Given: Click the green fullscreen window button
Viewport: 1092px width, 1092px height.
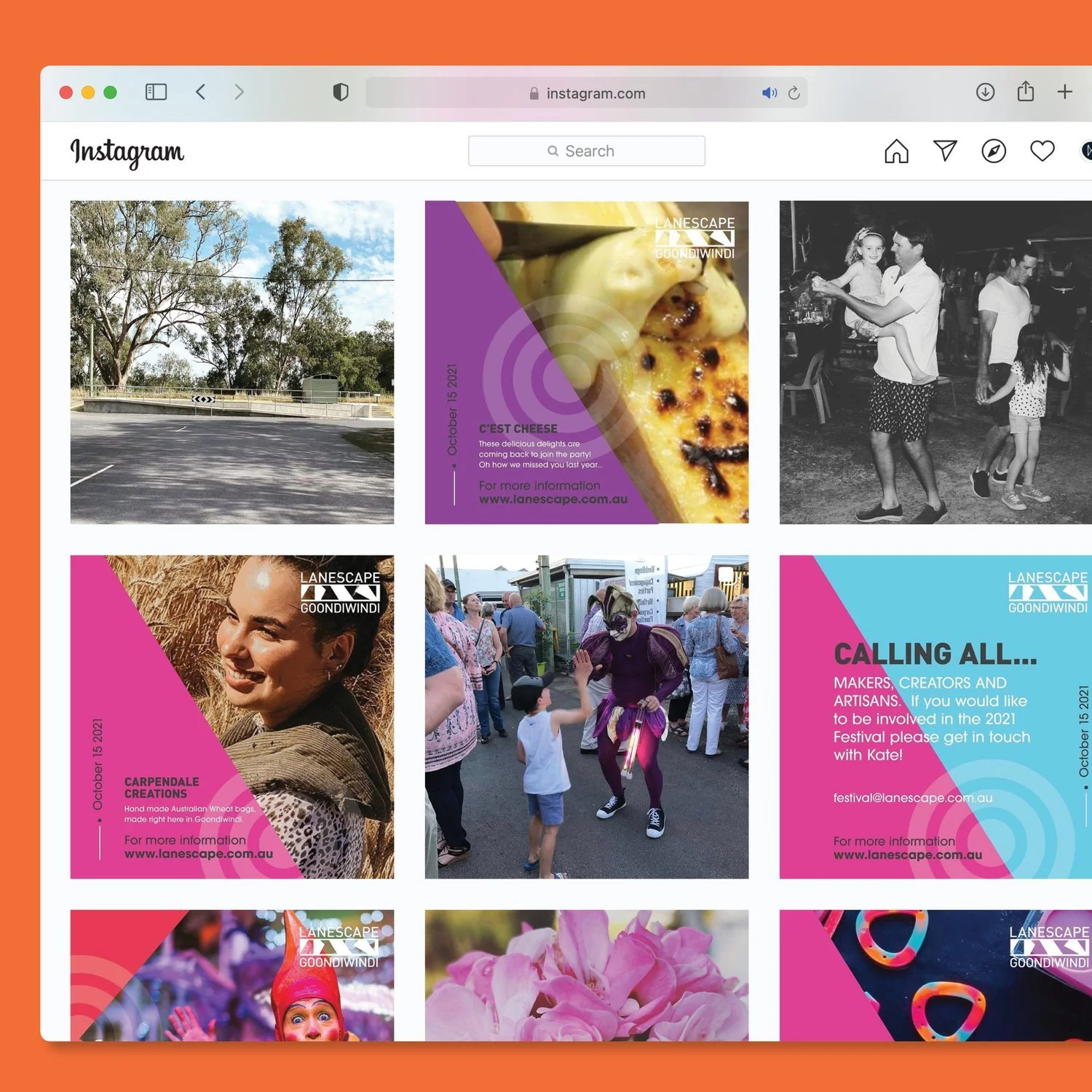Looking at the screenshot, I should [111, 92].
